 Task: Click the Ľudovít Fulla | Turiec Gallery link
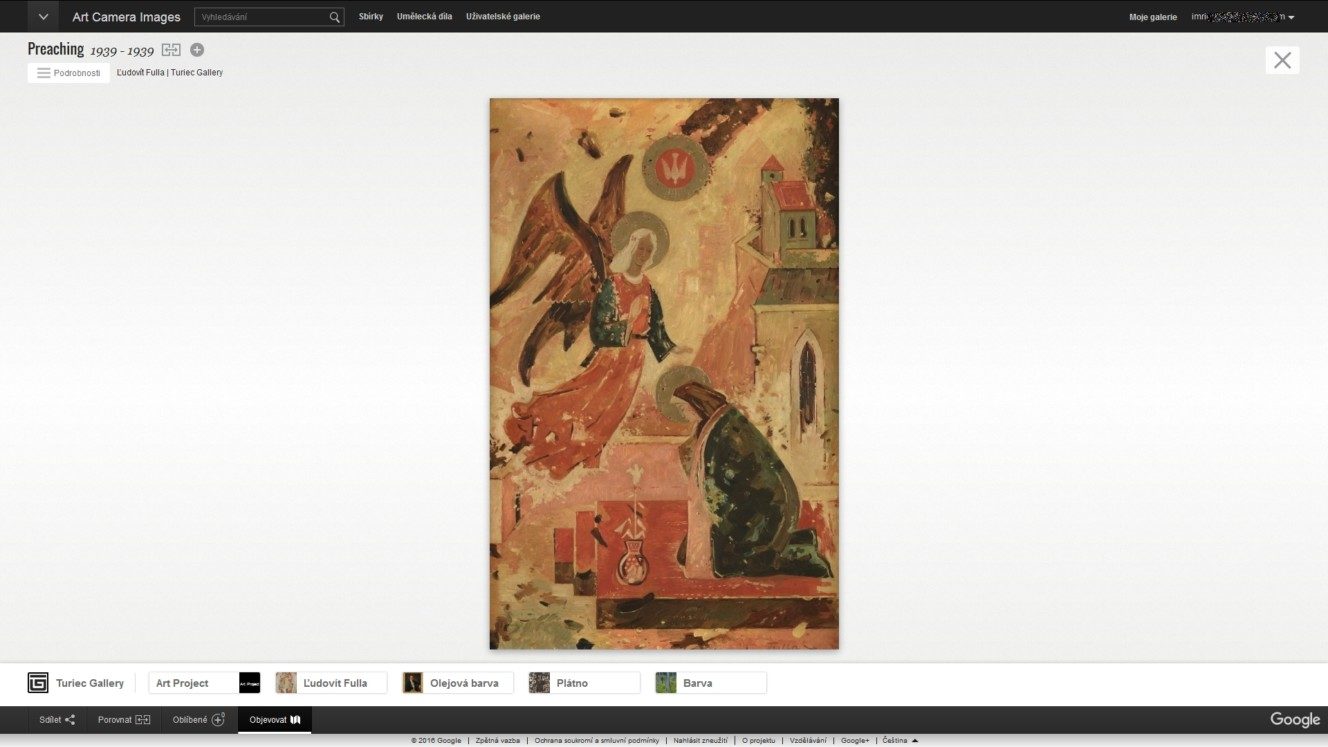point(170,73)
